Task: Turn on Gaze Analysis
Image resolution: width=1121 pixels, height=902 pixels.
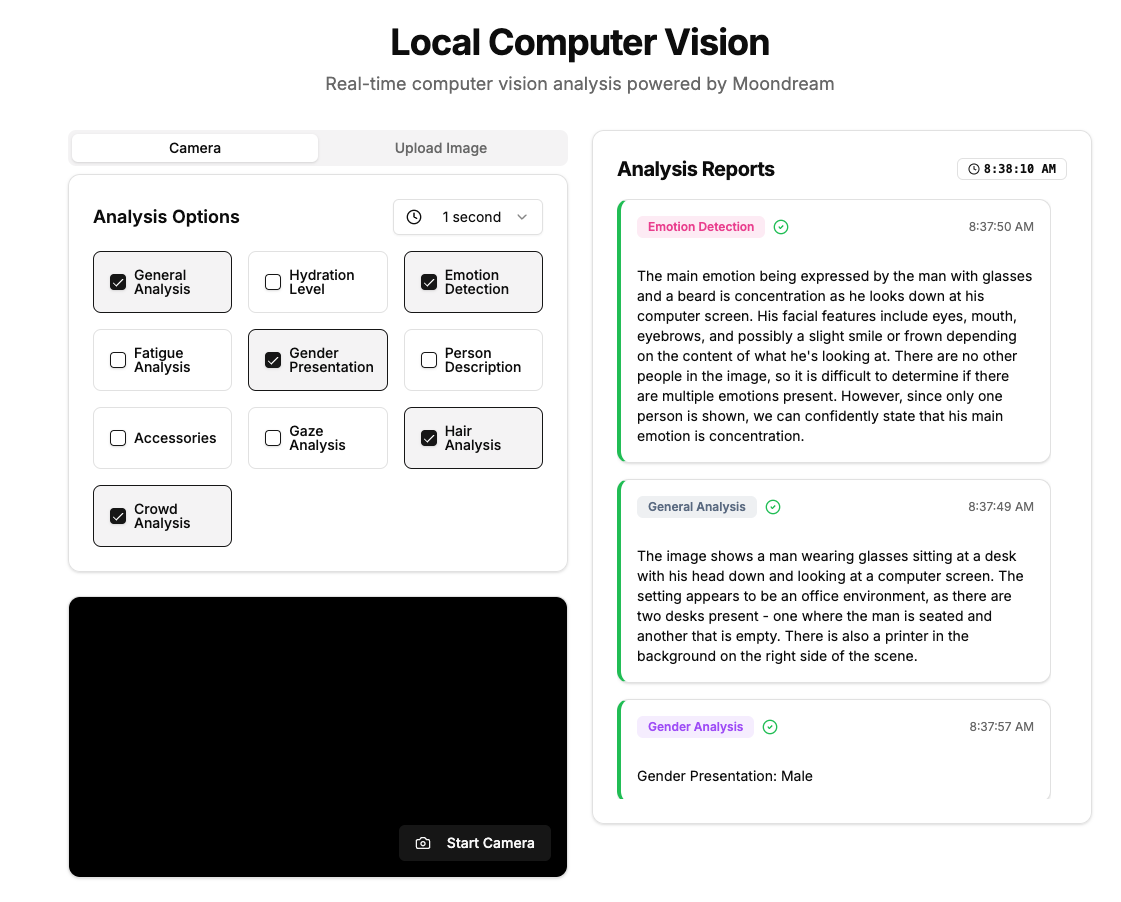Action: [x=273, y=438]
